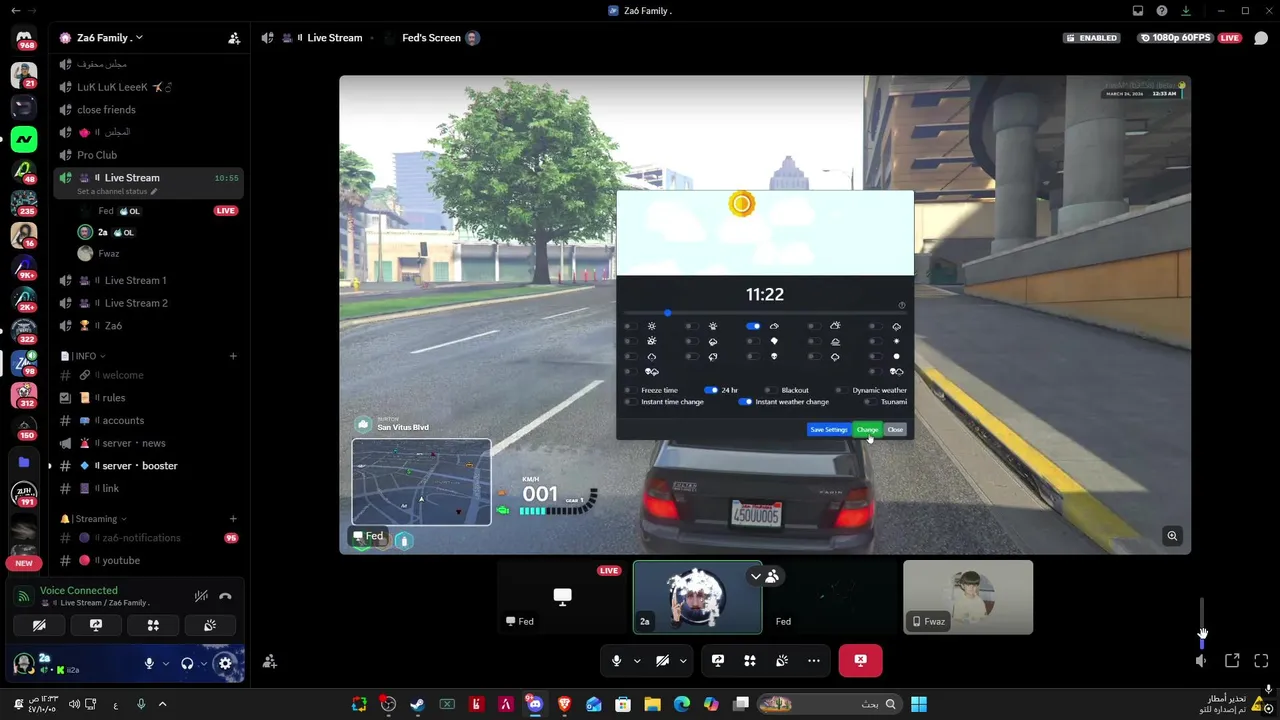Click the stream volume vertical slider
Screen dimensions: 1280x720
(x=1202, y=623)
